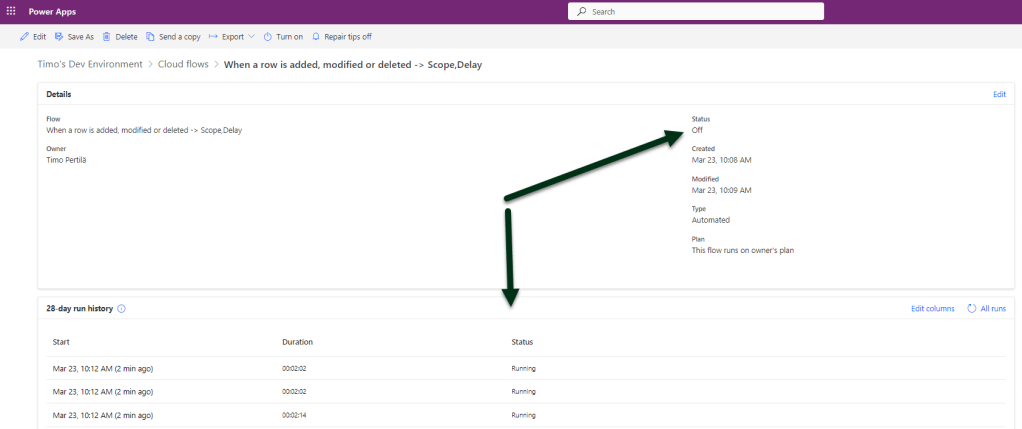Screen dimensions: 1022x429
Task: Click the Edit pencil icon in toolbar
Action: [x=24, y=37]
